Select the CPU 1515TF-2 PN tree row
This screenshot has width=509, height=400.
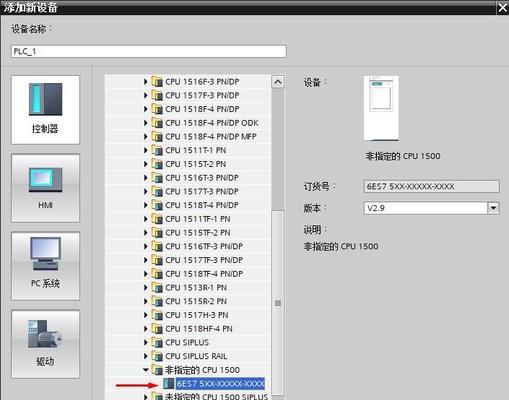[188, 233]
